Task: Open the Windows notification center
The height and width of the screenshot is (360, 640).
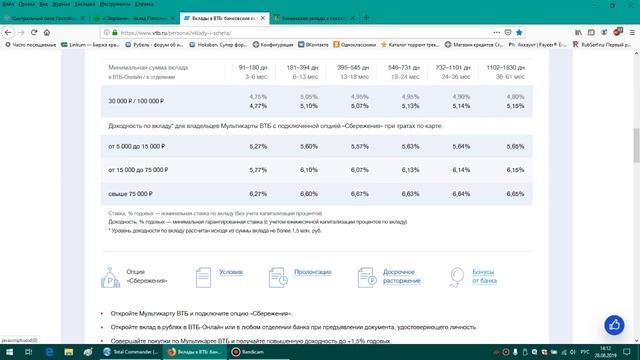Action: tap(627, 352)
